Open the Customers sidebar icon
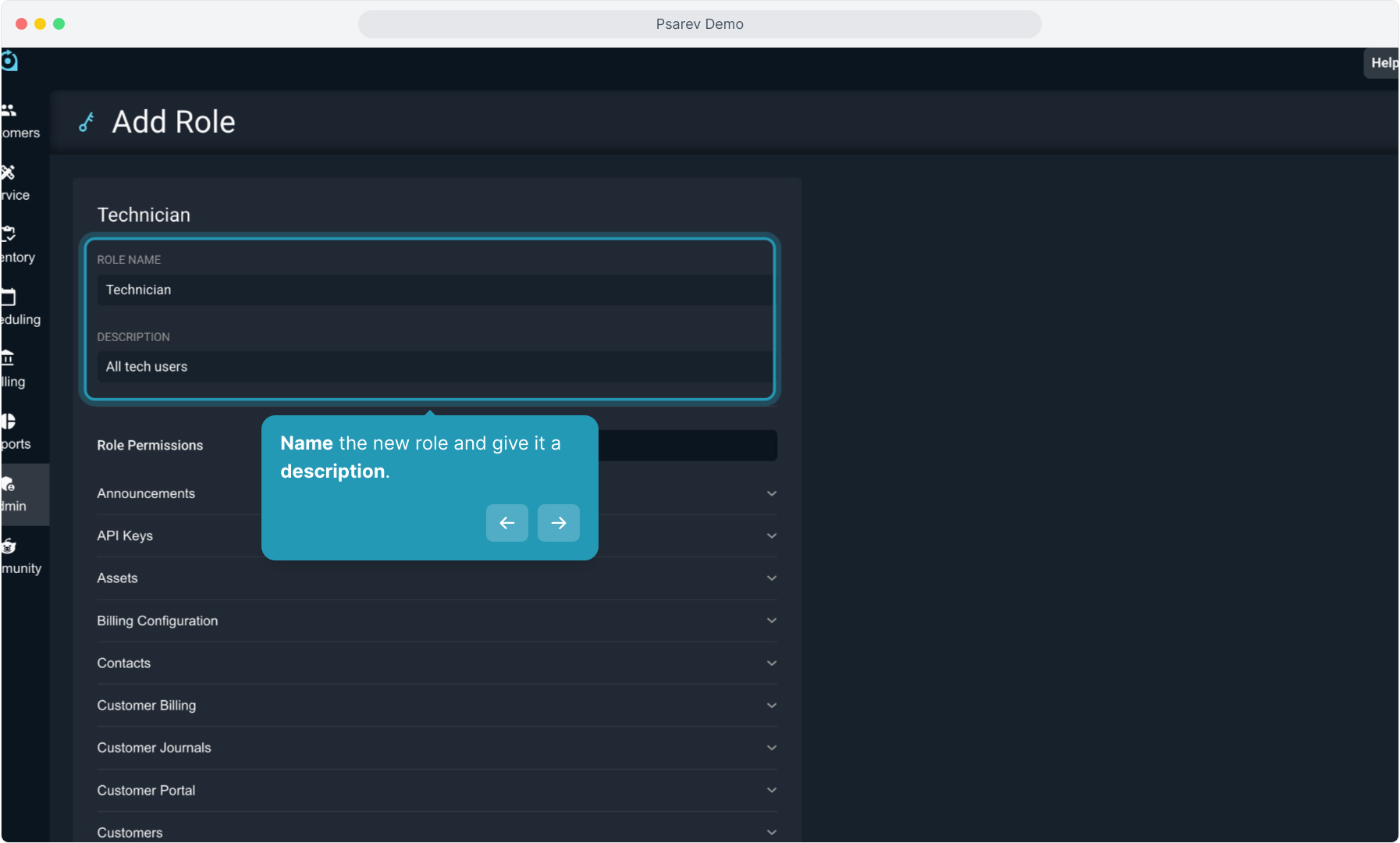 (x=9, y=111)
